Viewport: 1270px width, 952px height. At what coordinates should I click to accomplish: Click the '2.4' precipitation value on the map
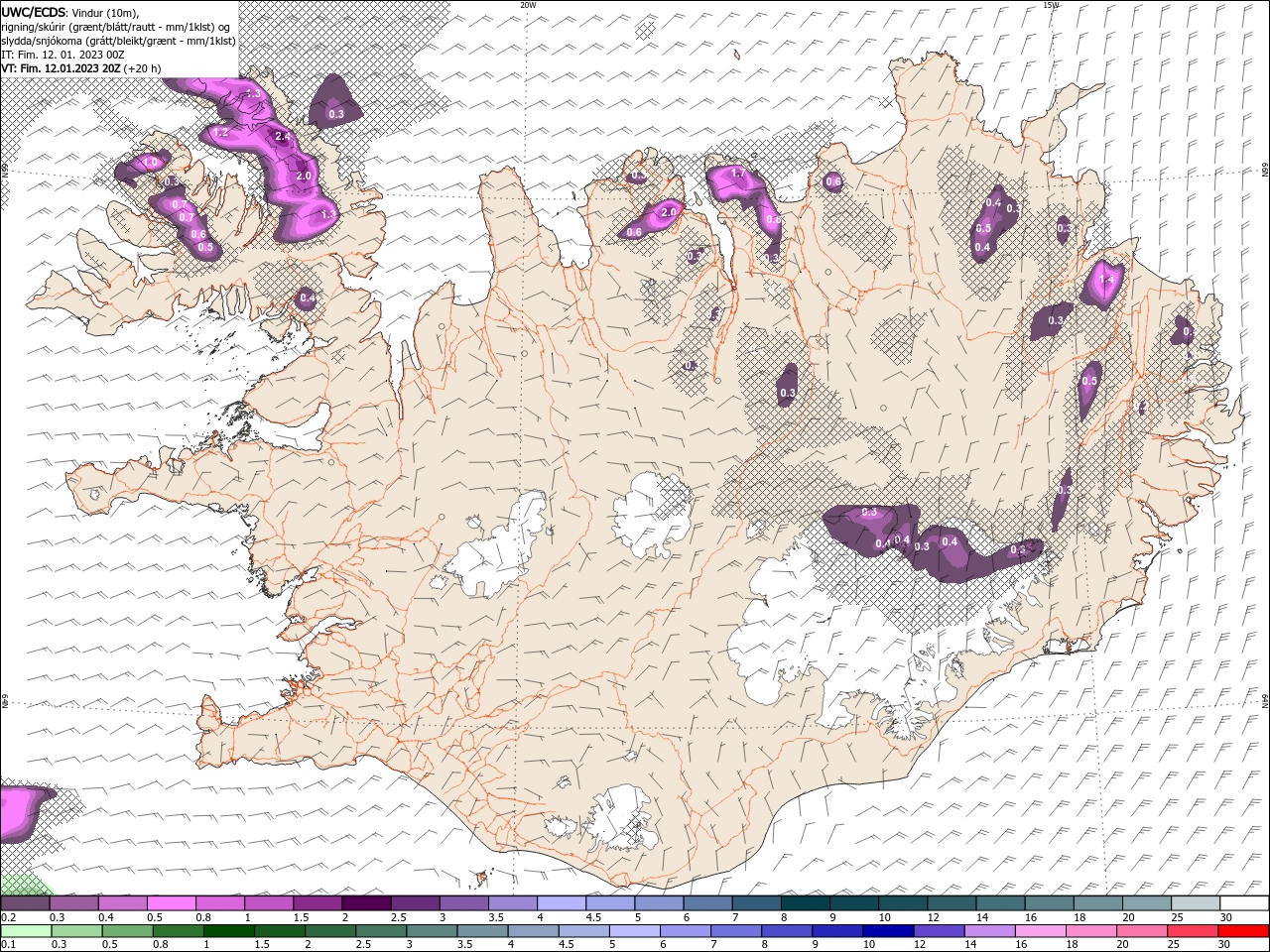[x=282, y=137]
